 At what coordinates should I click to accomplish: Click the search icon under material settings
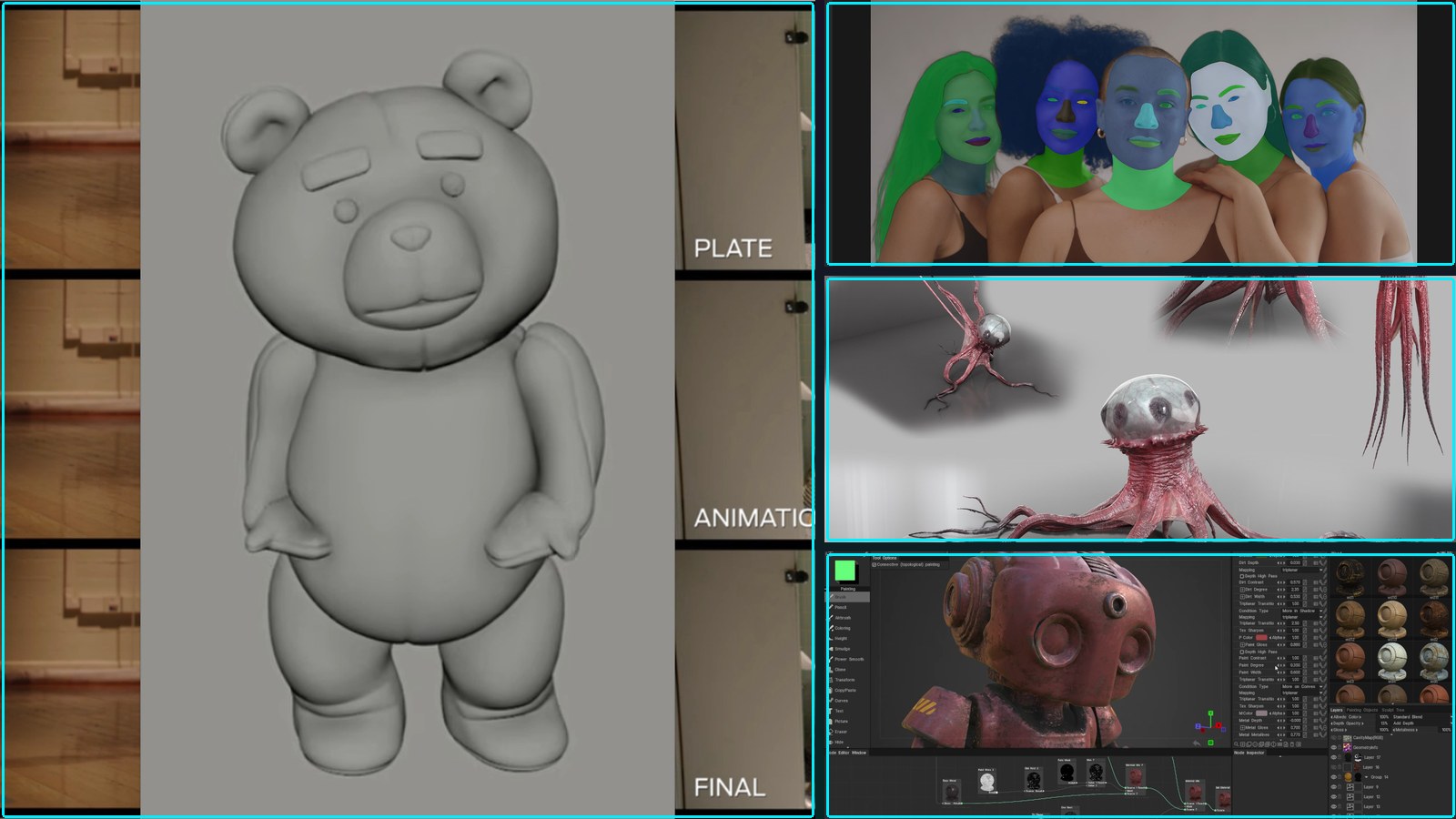(x=1237, y=744)
